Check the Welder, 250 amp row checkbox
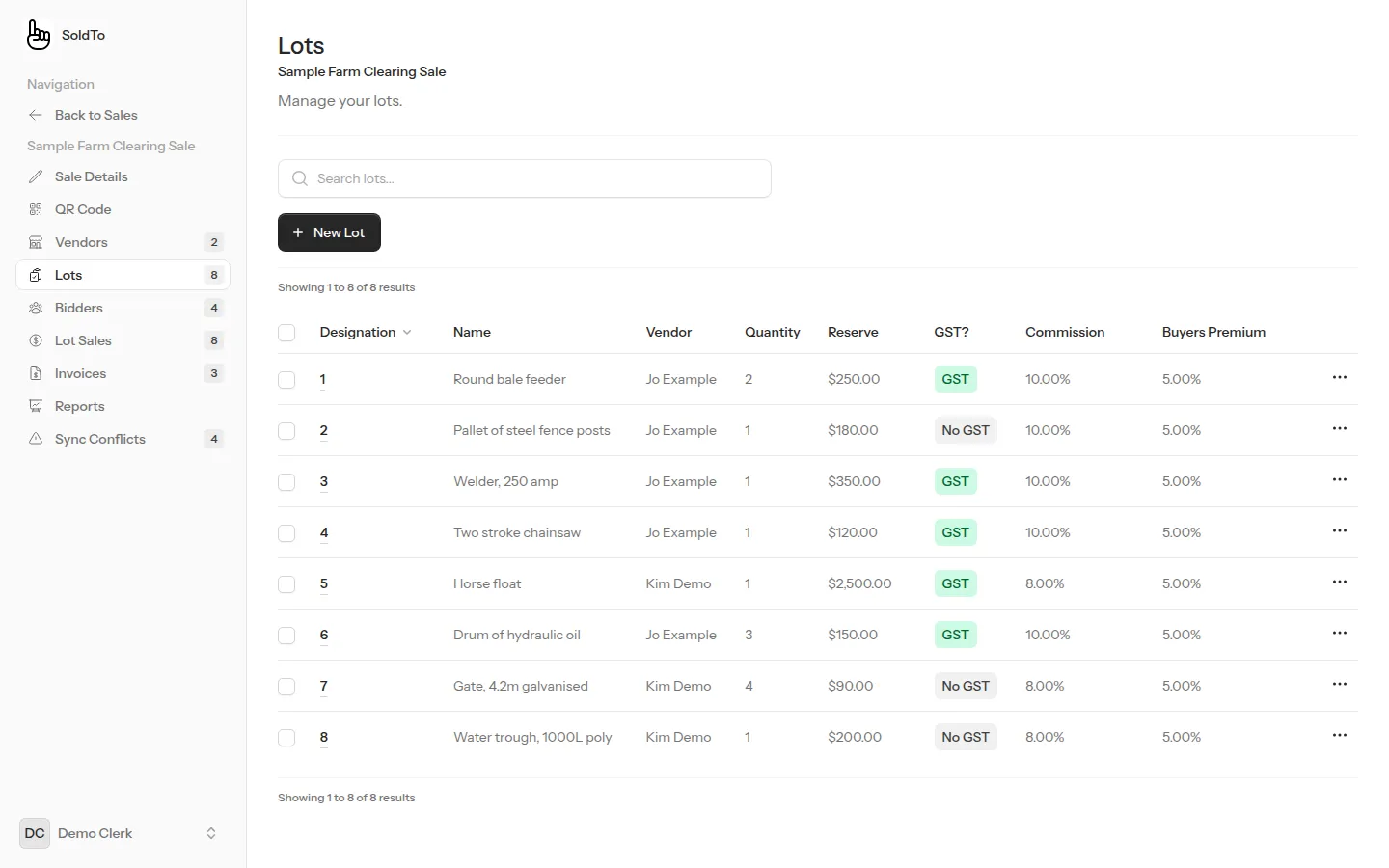 click(x=286, y=482)
